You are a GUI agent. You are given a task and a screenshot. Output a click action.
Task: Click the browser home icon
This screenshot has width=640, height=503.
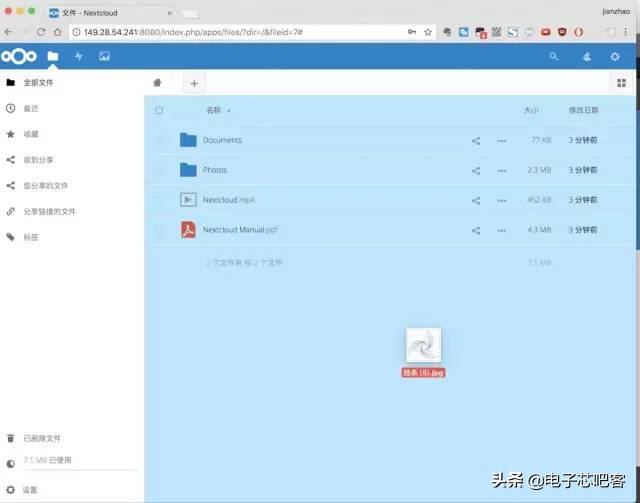click(58, 32)
